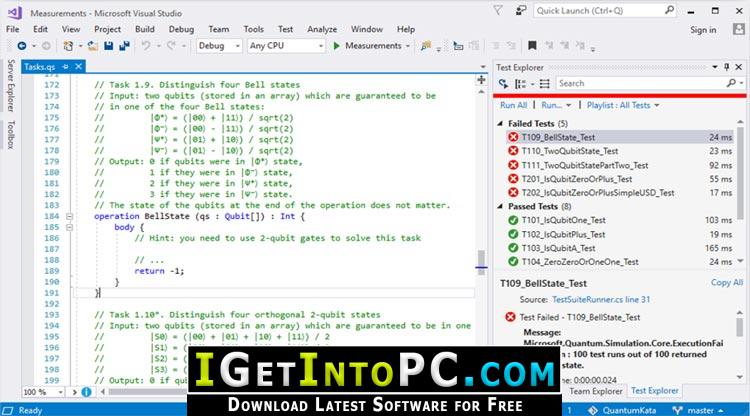Collapse the body code block
The width and height of the screenshot is (750, 416).
tap(69, 228)
